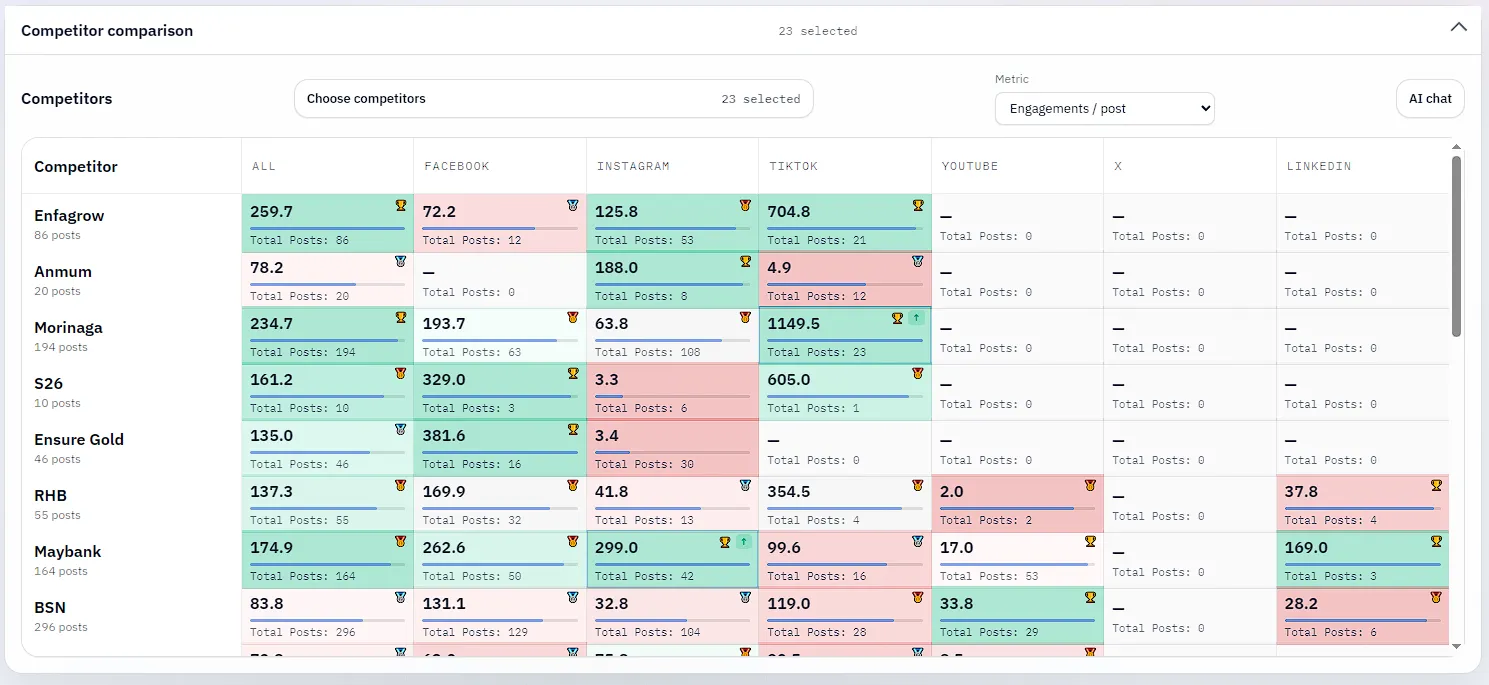Click the progress bar under 259.7

(327, 228)
